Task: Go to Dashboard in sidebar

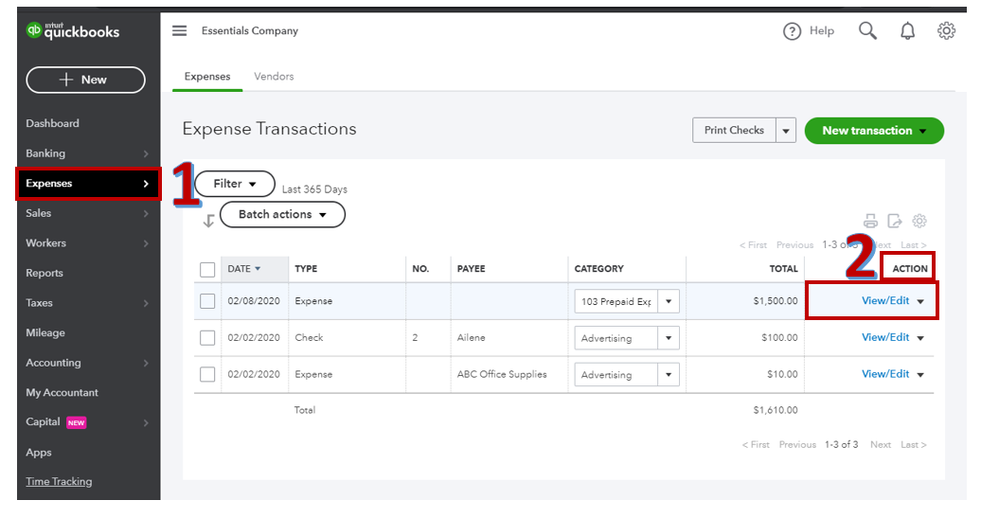Action: tap(52, 124)
